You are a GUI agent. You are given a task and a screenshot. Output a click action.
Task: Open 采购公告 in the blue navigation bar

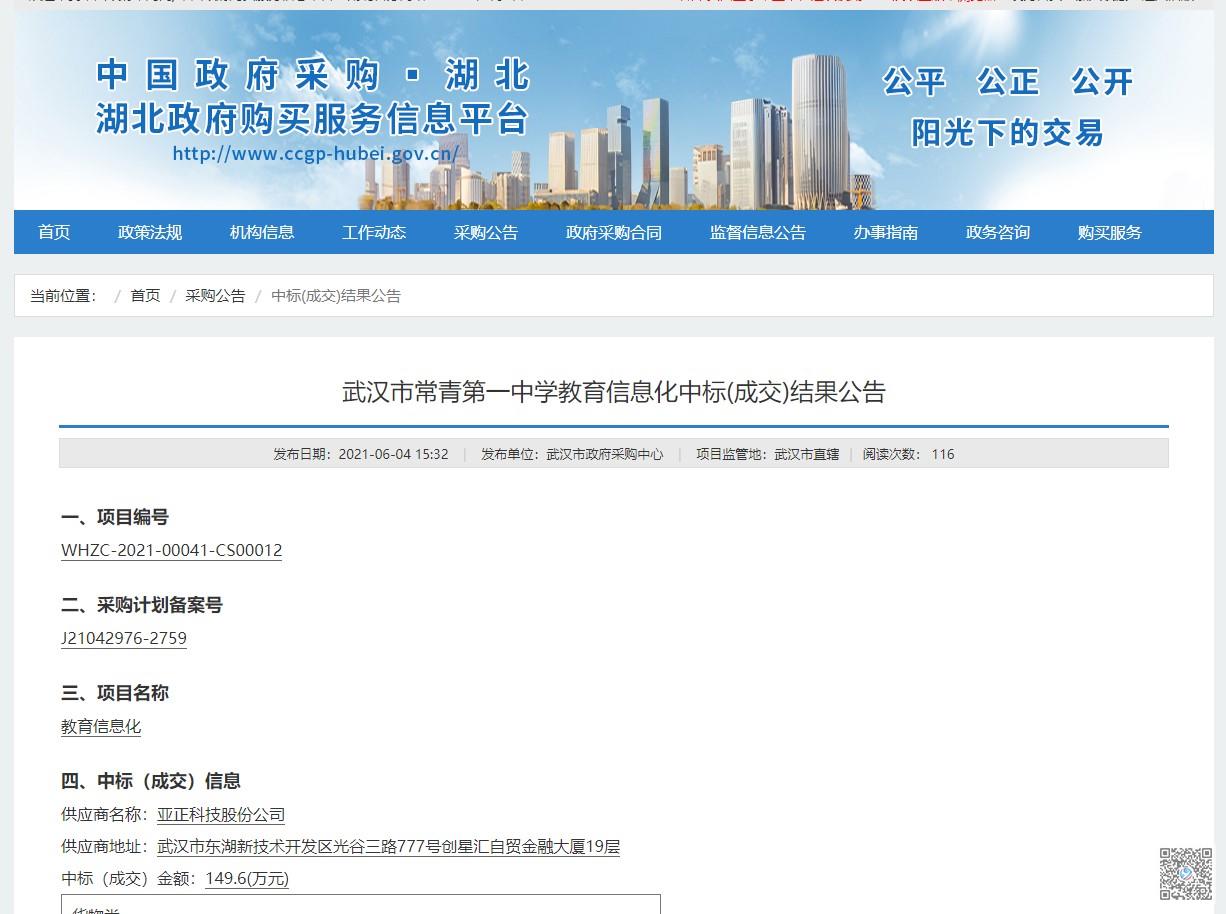click(x=486, y=232)
